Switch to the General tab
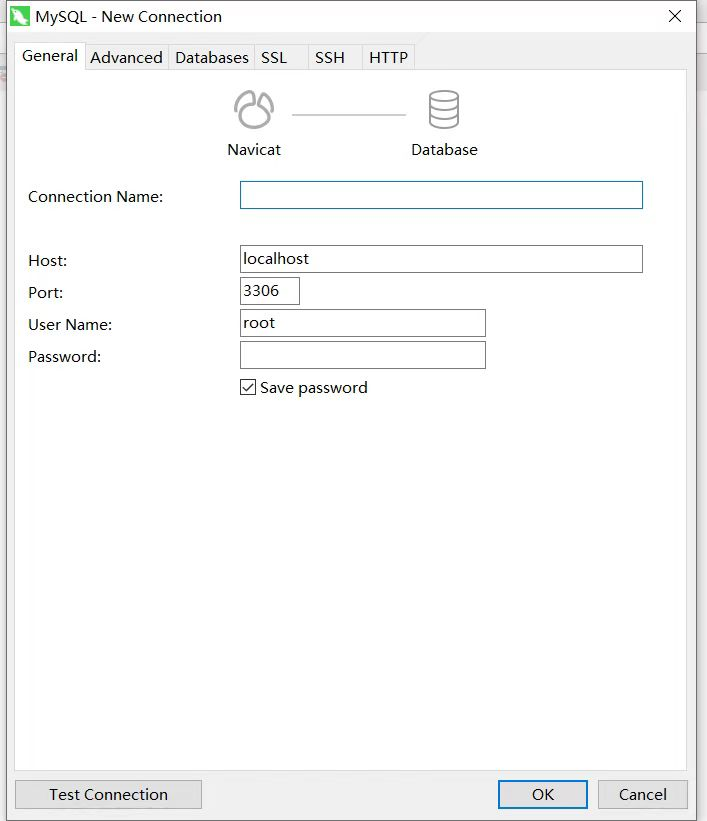The width and height of the screenshot is (707, 821). [x=50, y=56]
